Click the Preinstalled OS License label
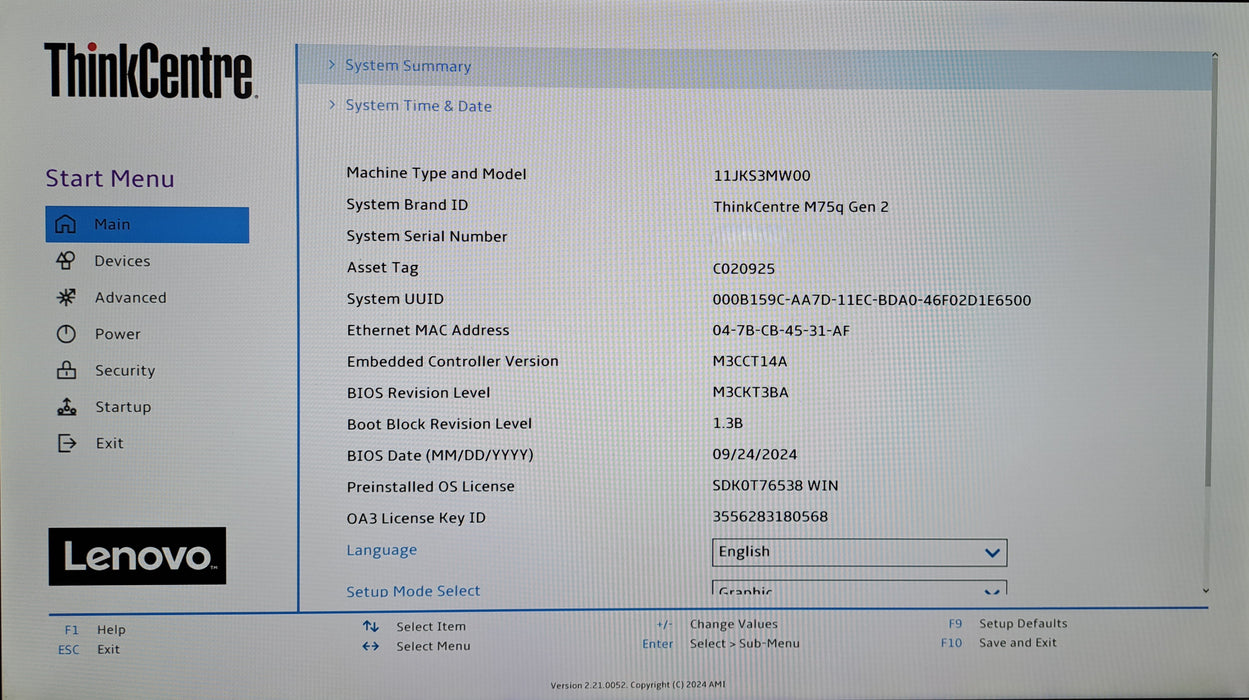Viewport: 1249px width, 700px height. click(x=430, y=487)
